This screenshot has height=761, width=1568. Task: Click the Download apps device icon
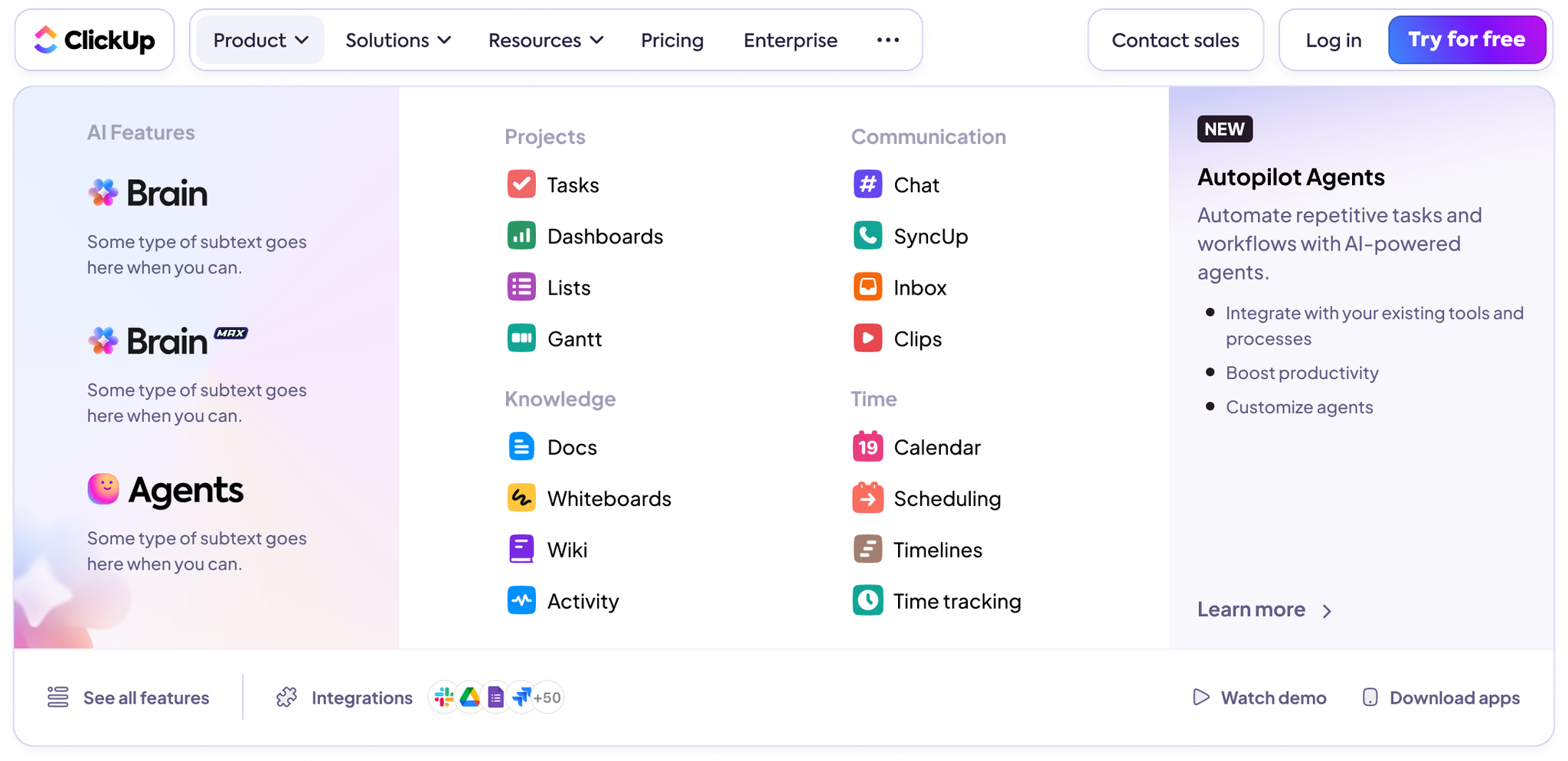[1370, 697]
